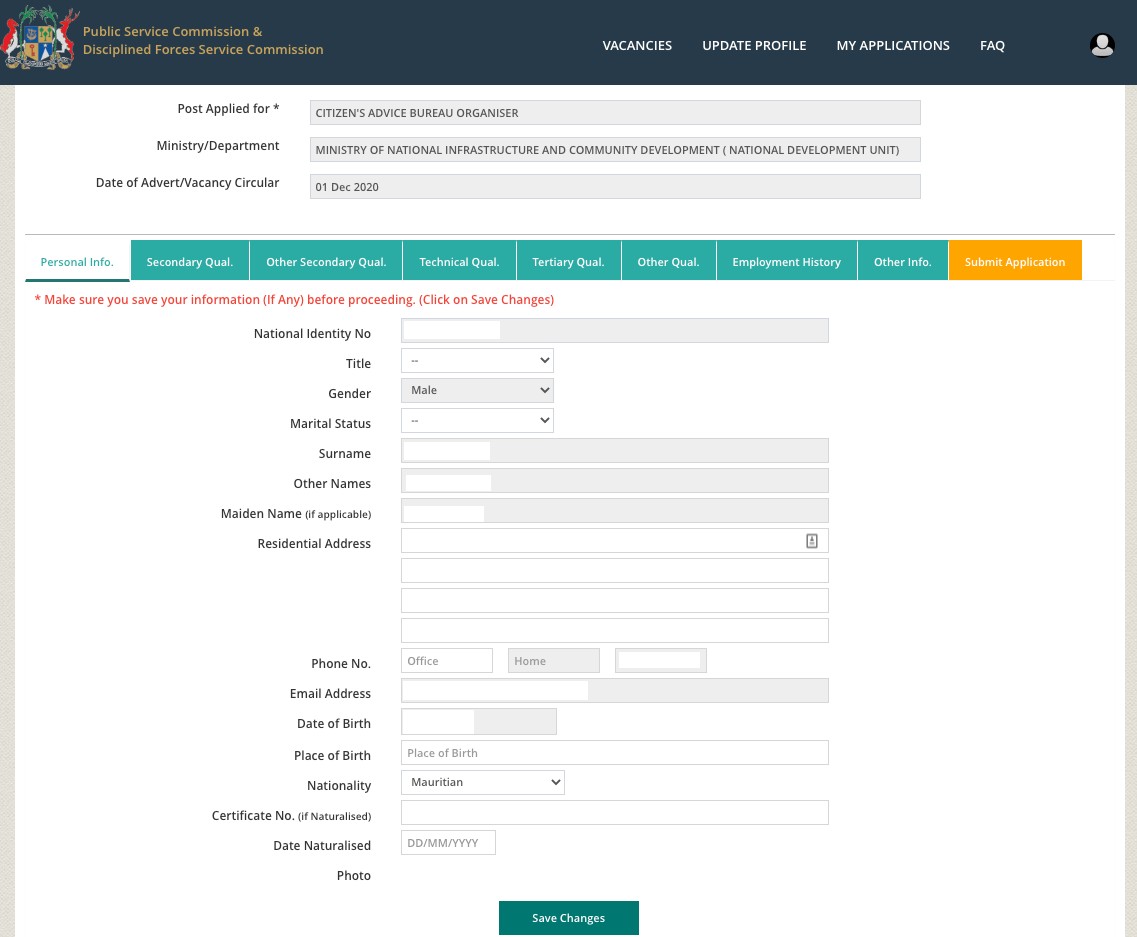The width and height of the screenshot is (1137, 937).
Task: Click the Mauritius coat of arms logo
Action: (40, 38)
